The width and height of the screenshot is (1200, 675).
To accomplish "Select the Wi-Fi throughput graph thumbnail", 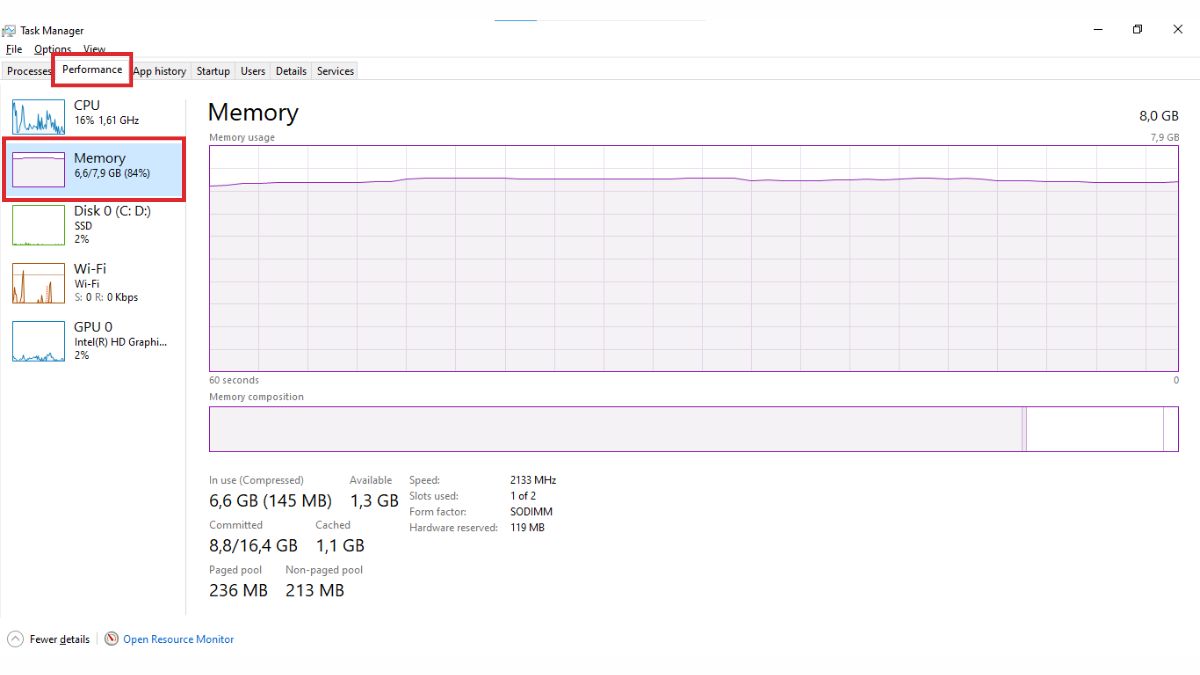I will (38, 283).
